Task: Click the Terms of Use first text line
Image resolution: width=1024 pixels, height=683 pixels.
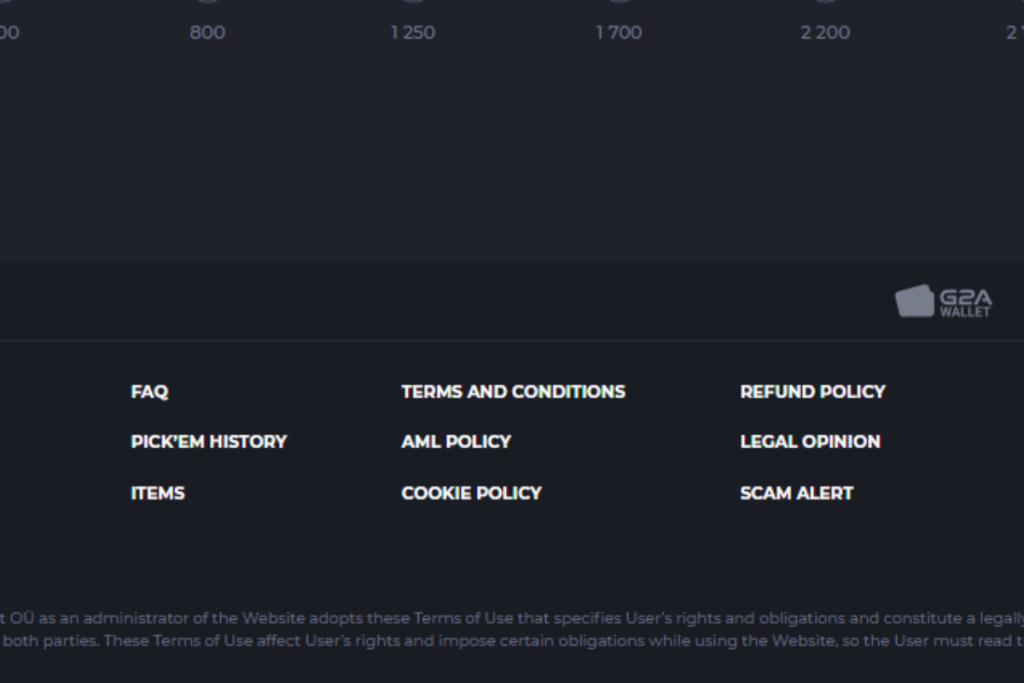Action: [x=512, y=618]
